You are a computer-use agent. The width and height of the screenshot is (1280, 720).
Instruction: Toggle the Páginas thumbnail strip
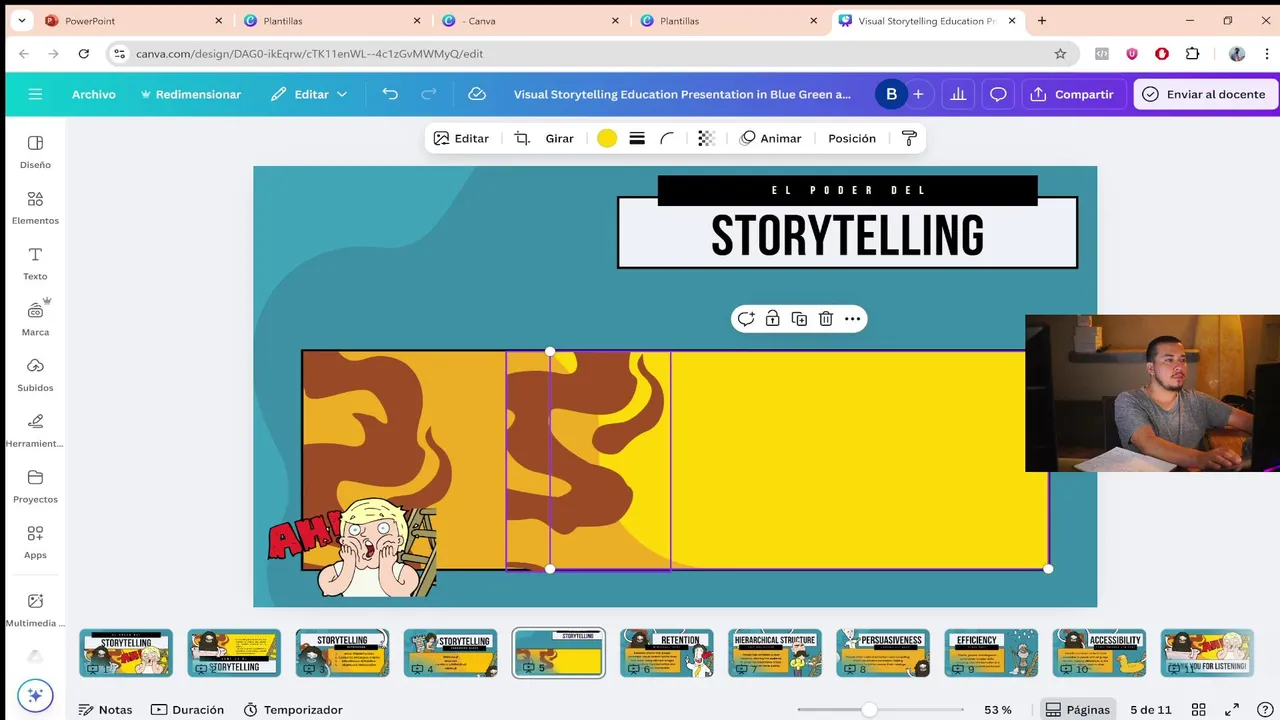click(x=1077, y=709)
